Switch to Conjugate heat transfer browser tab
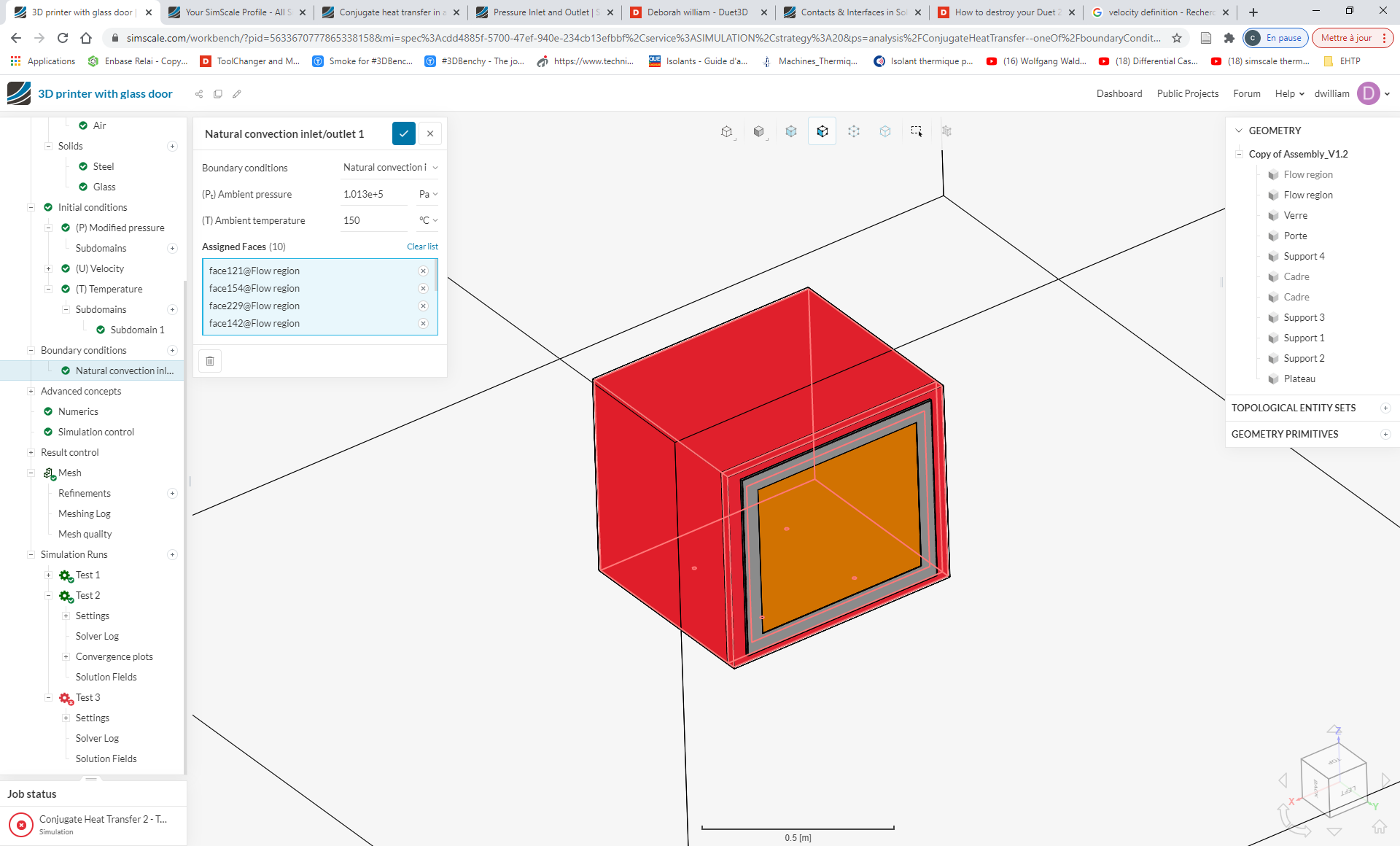 tap(390, 12)
